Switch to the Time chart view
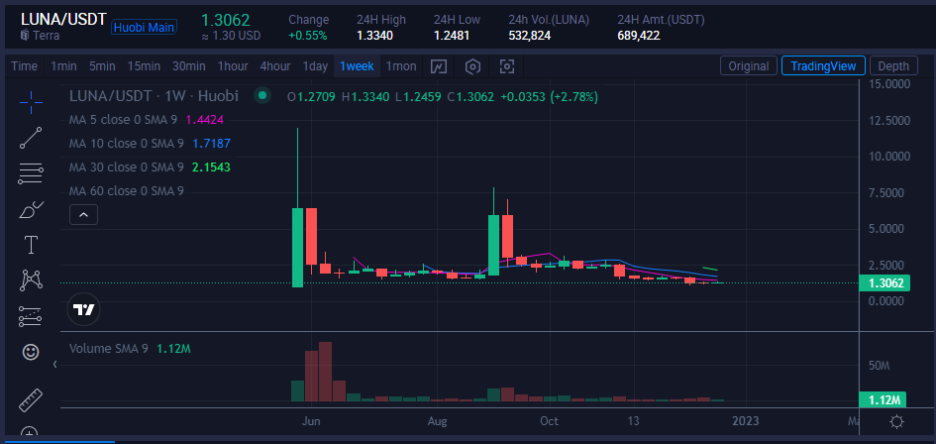 point(24,66)
